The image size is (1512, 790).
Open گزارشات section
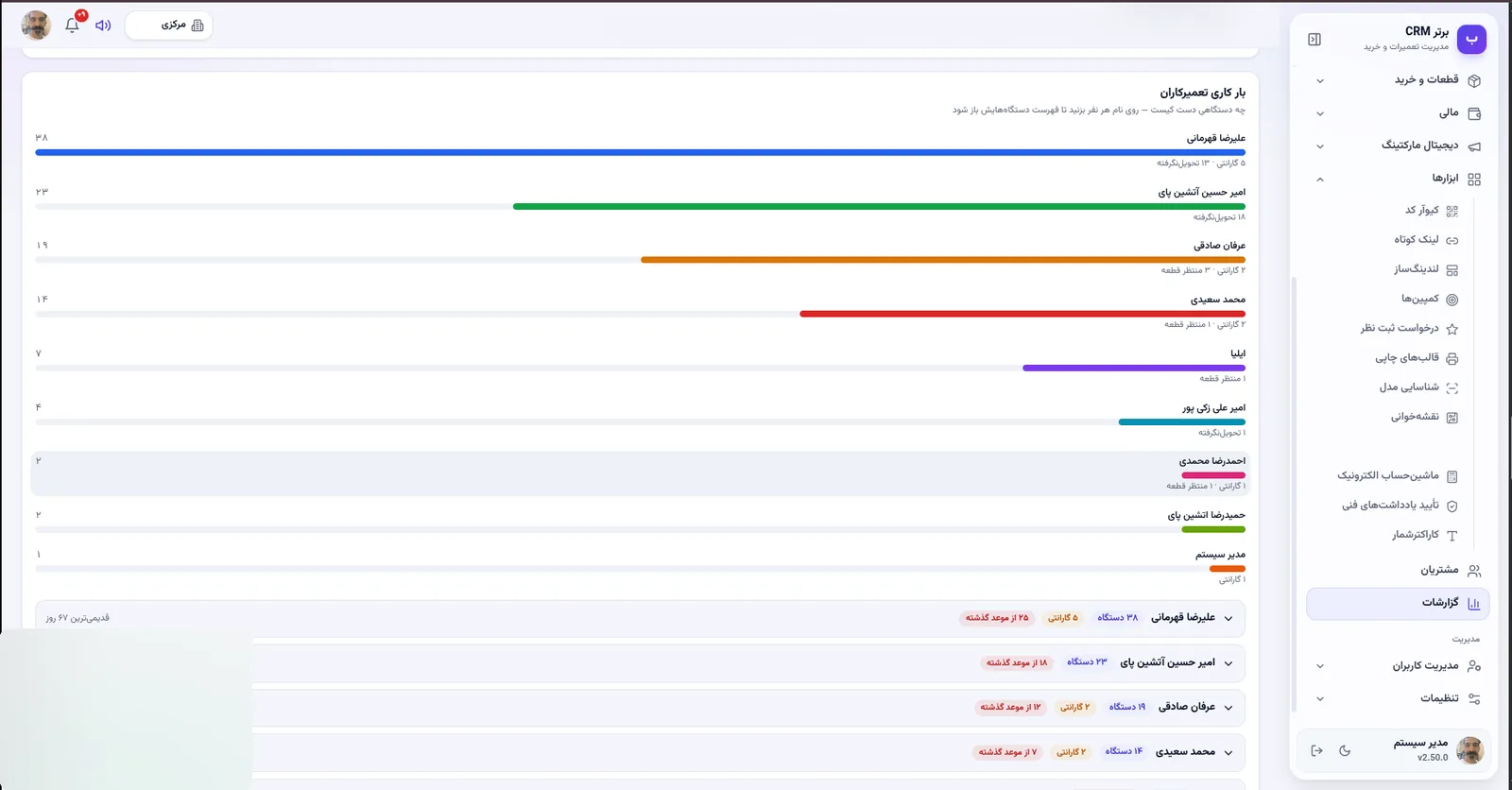click(x=1398, y=603)
